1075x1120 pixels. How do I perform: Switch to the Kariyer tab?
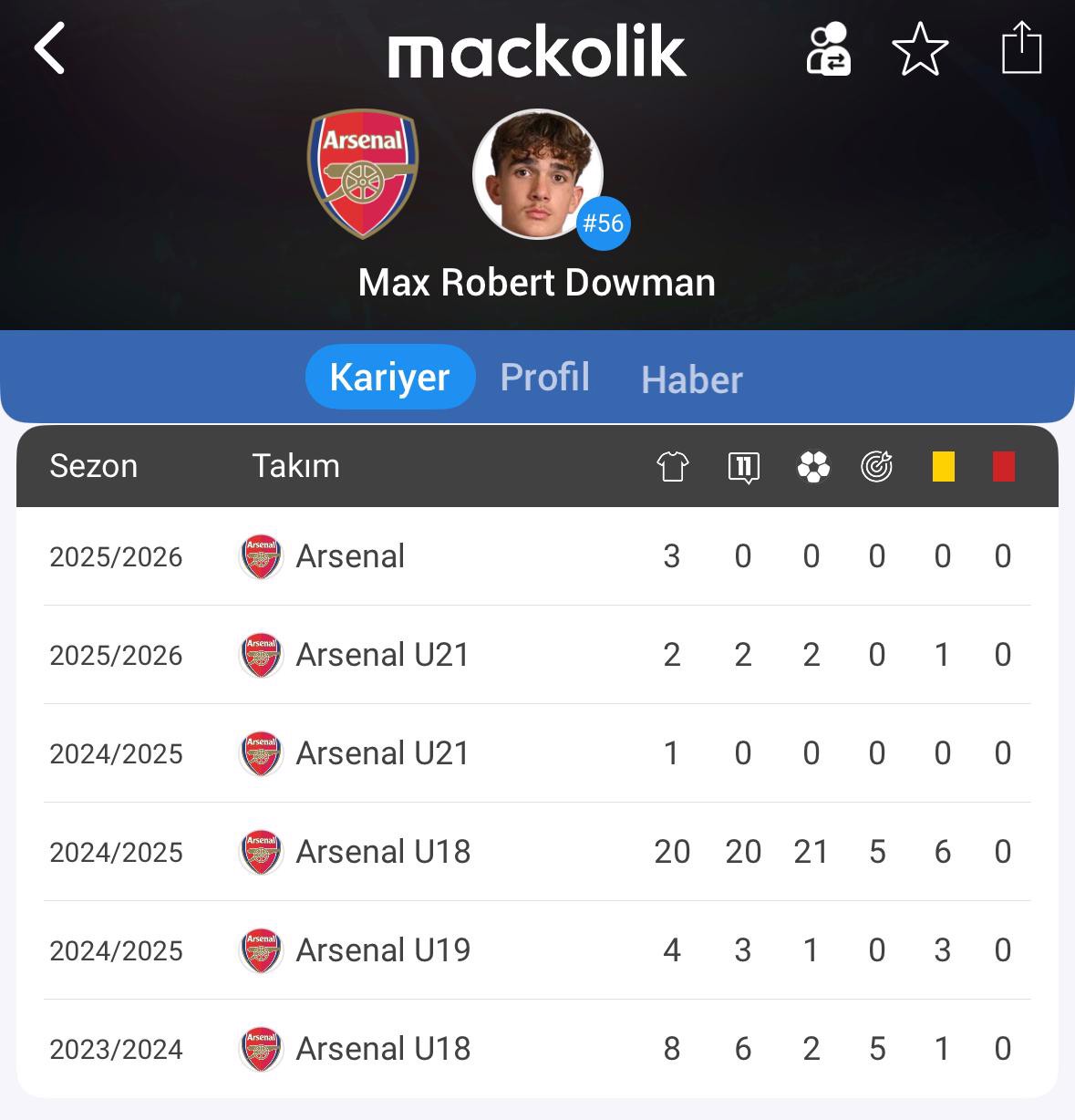[389, 377]
